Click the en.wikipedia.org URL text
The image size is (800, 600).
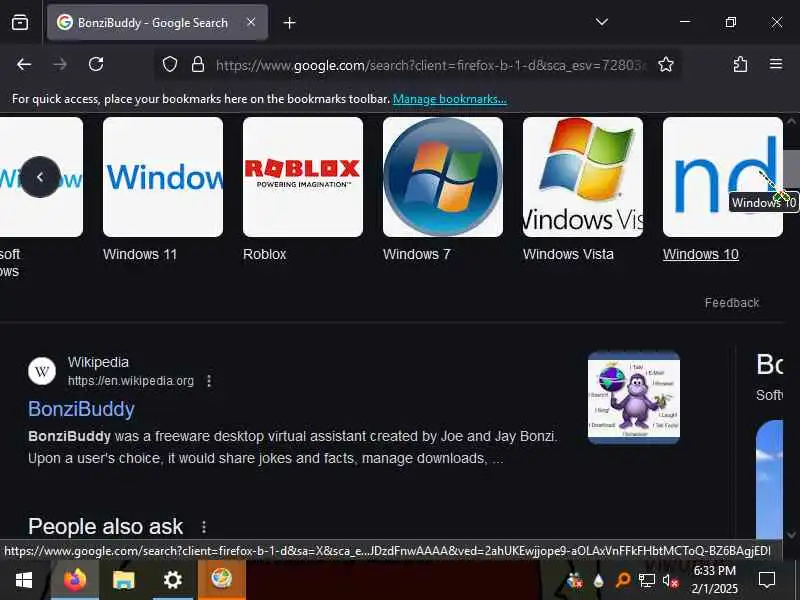pyautogui.click(x=131, y=381)
